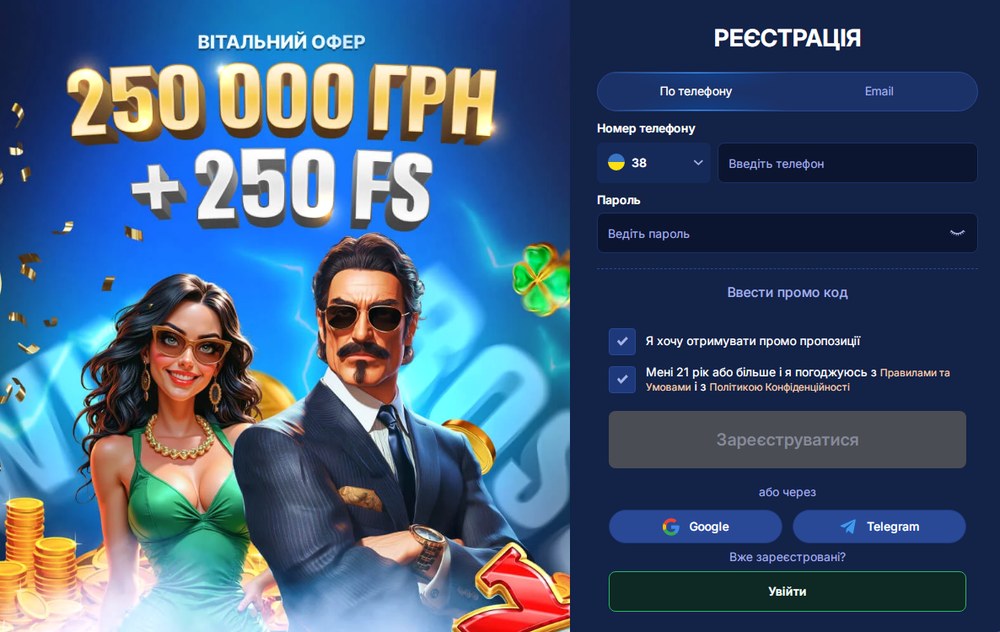Focus the password input field
1000x632 pixels.
click(x=787, y=233)
